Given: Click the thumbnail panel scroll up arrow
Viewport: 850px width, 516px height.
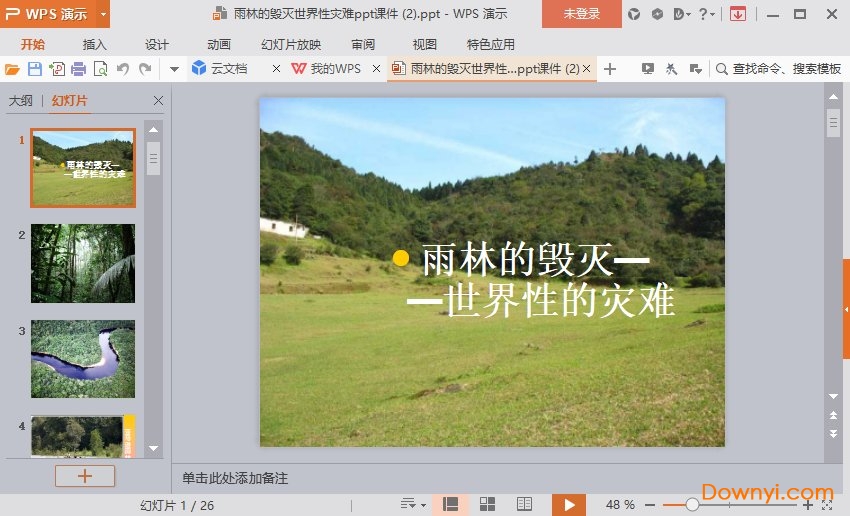Looking at the screenshot, I should coord(153,130).
